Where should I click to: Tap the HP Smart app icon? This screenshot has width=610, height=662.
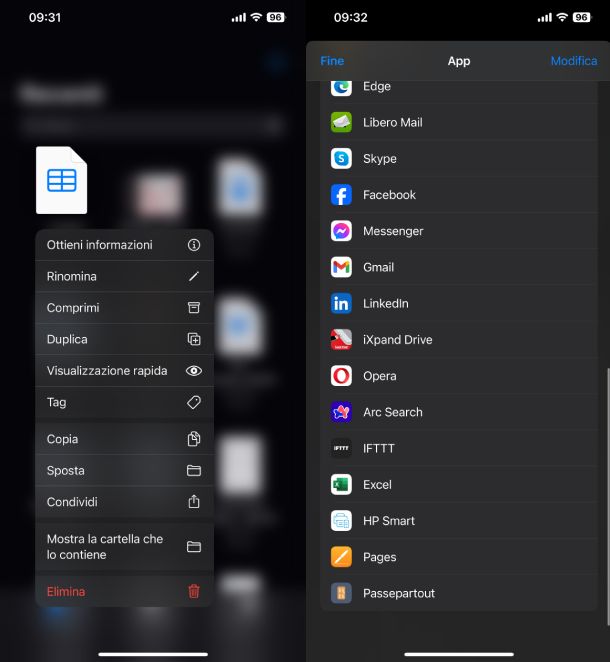pyautogui.click(x=341, y=521)
